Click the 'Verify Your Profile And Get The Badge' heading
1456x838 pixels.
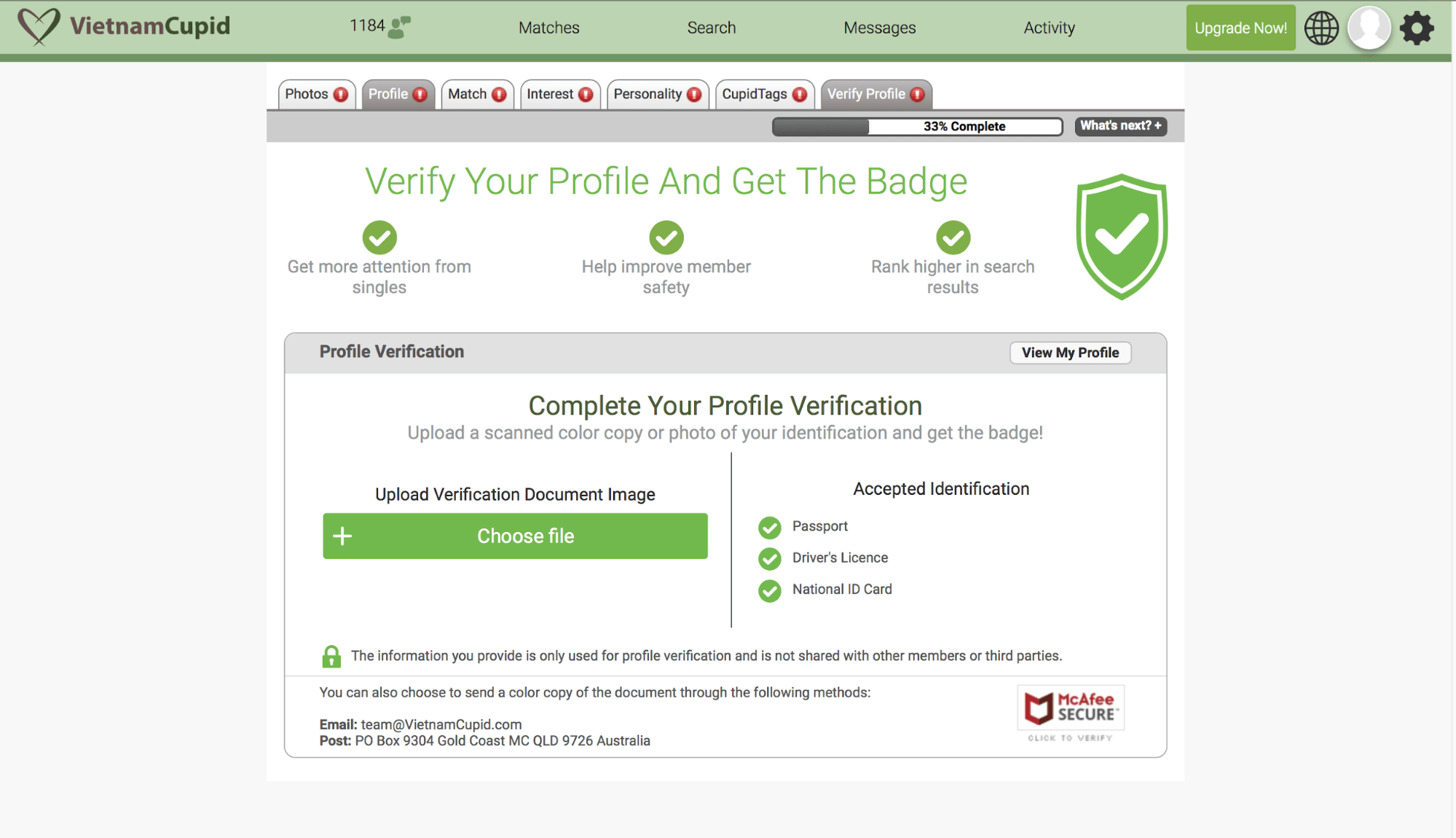pyautogui.click(x=666, y=181)
